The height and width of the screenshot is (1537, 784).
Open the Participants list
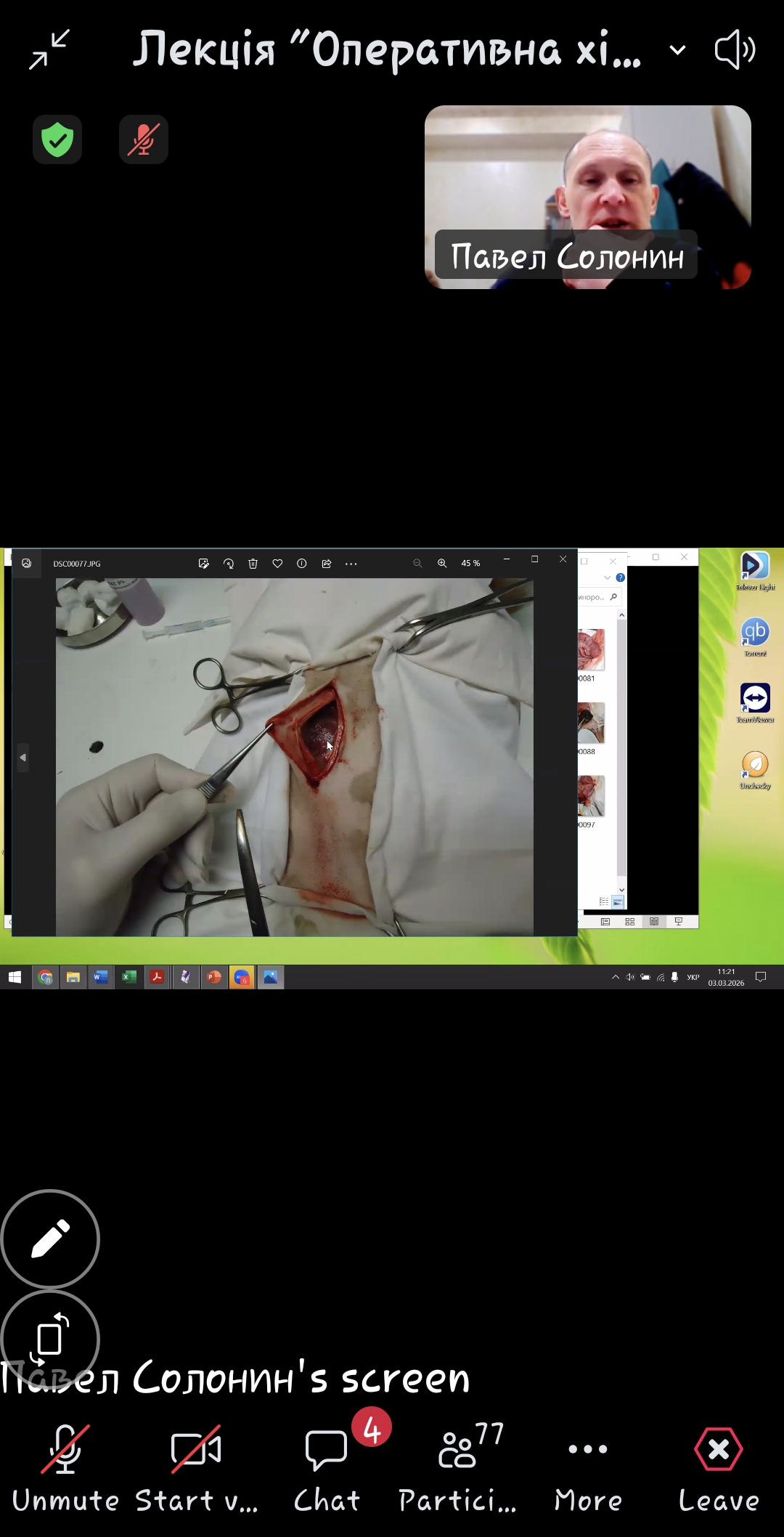[x=457, y=1467]
